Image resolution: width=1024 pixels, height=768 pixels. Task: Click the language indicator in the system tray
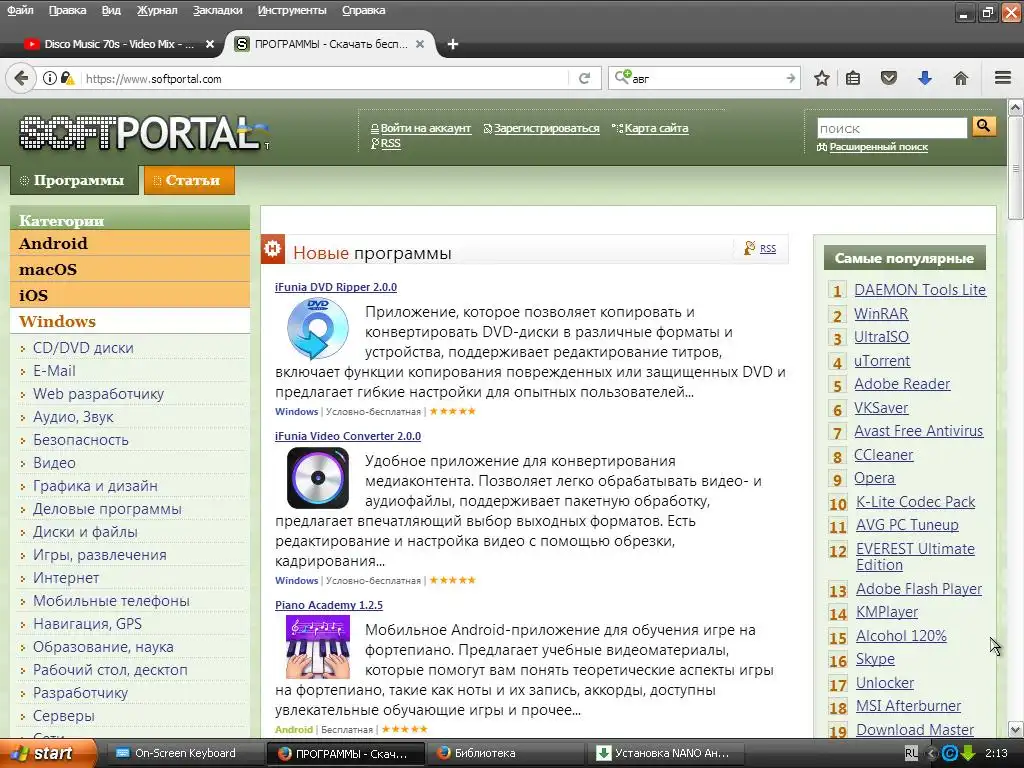[x=911, y=753]
